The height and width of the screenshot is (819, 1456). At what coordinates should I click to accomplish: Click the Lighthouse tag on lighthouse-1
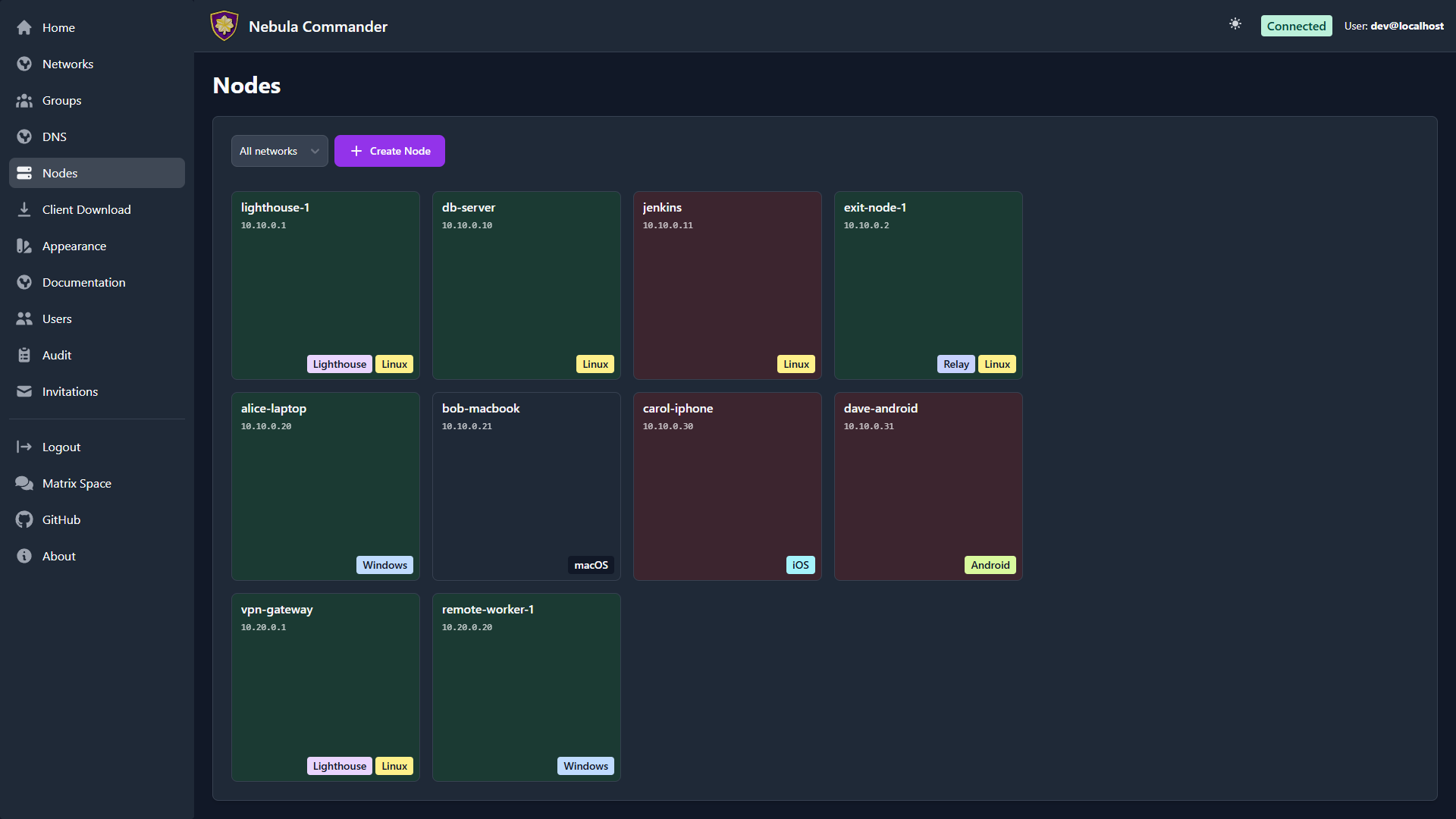tap(340, 364)
